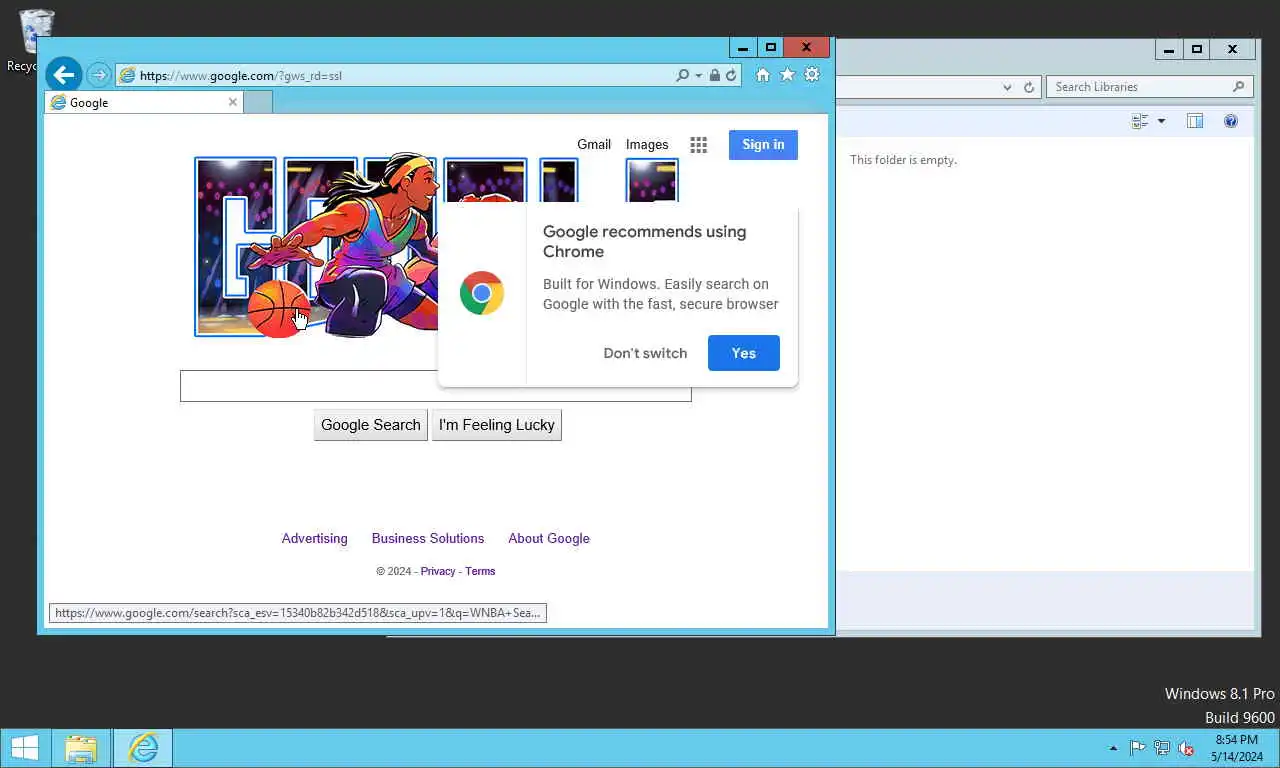Open File Explorer from the taskbar
1280x768 pixels.
[81, 748]
